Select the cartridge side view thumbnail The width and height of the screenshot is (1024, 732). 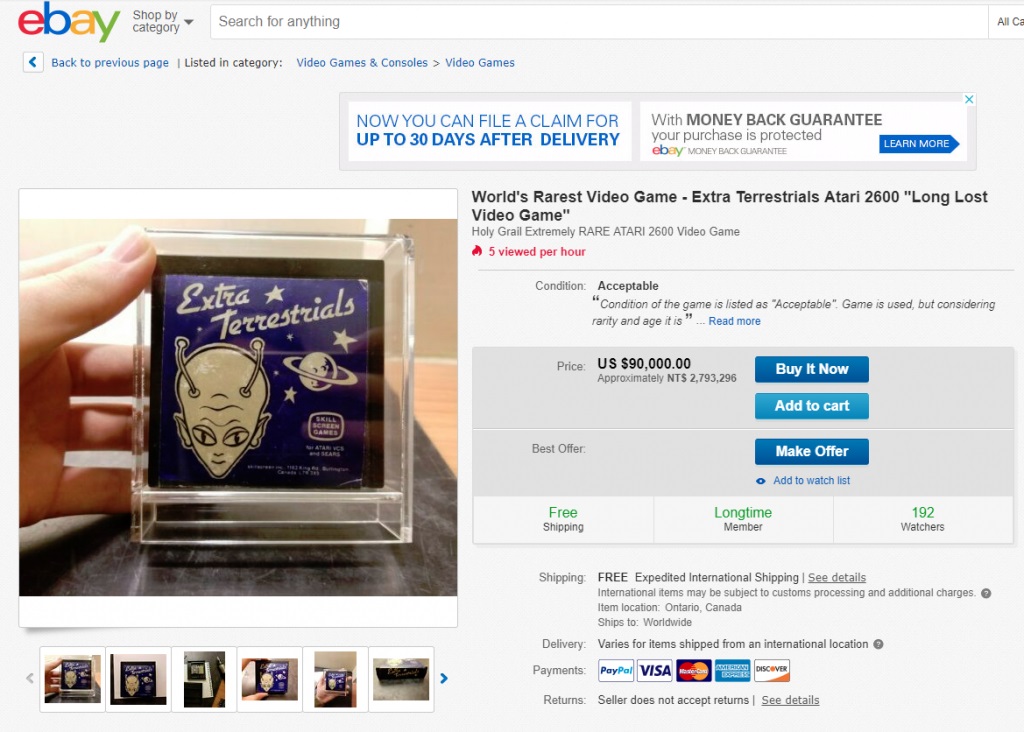(x=401, y=679)
